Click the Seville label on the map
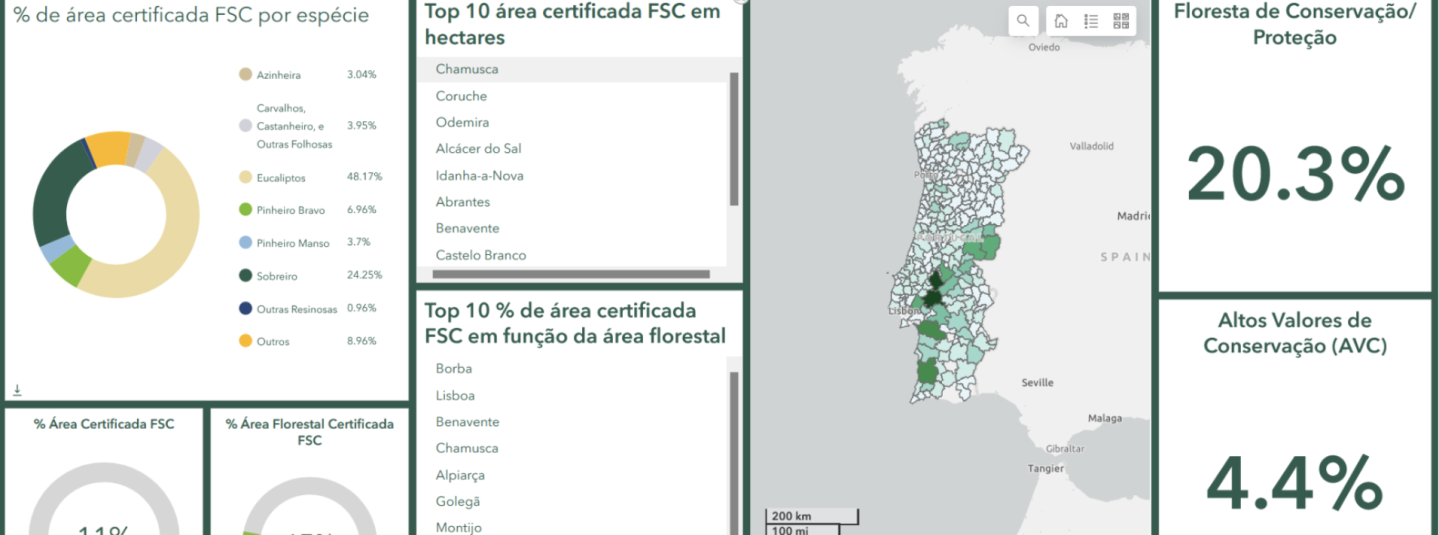 pos(1037,383)
